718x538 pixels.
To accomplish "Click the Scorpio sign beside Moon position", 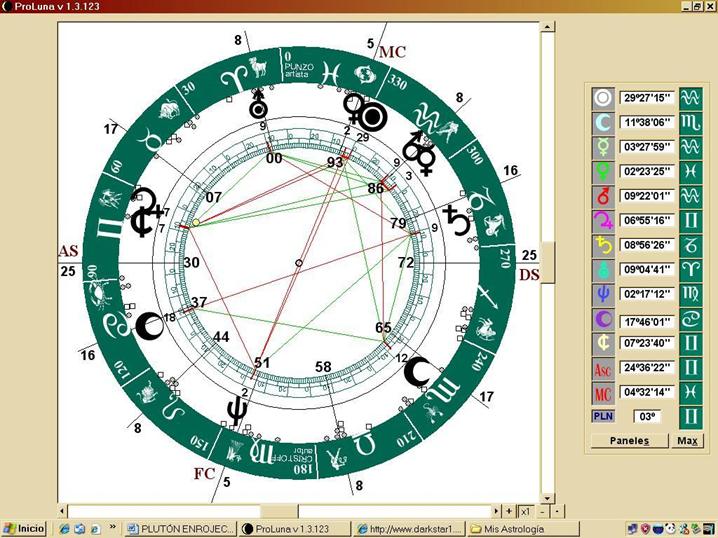I will tap(690, 122).
